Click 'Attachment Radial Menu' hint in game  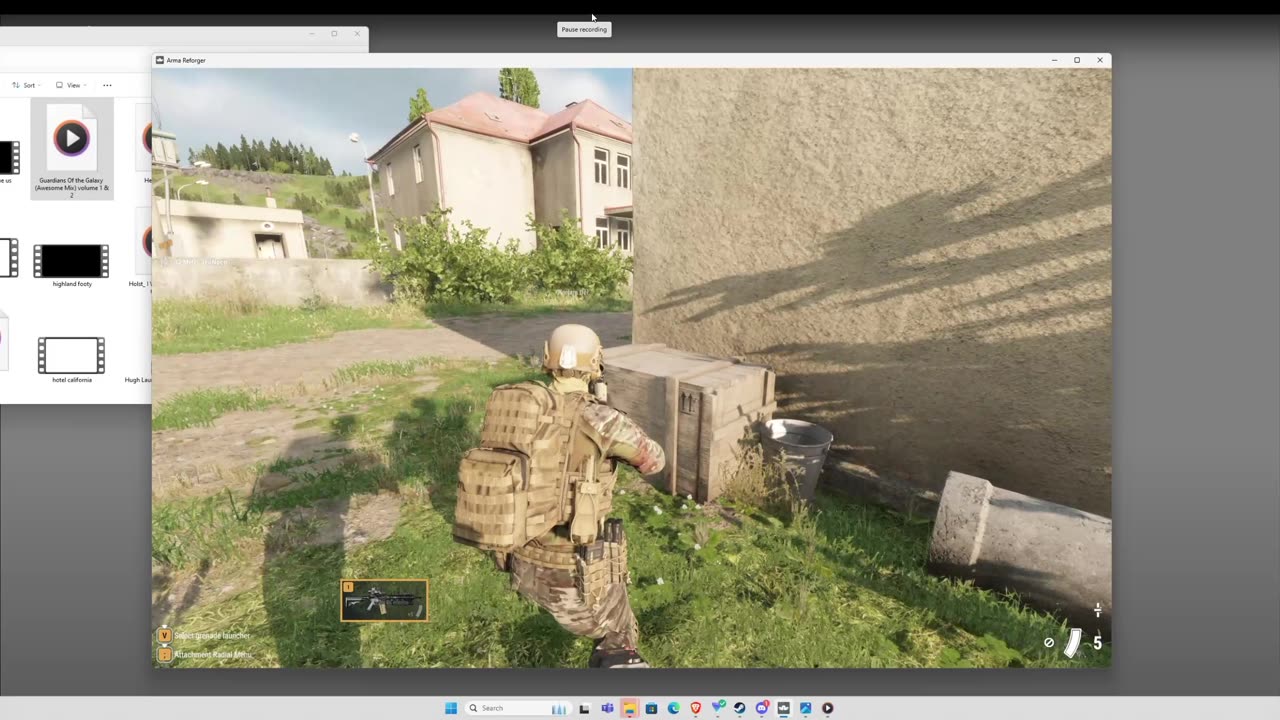pos(213,655)
